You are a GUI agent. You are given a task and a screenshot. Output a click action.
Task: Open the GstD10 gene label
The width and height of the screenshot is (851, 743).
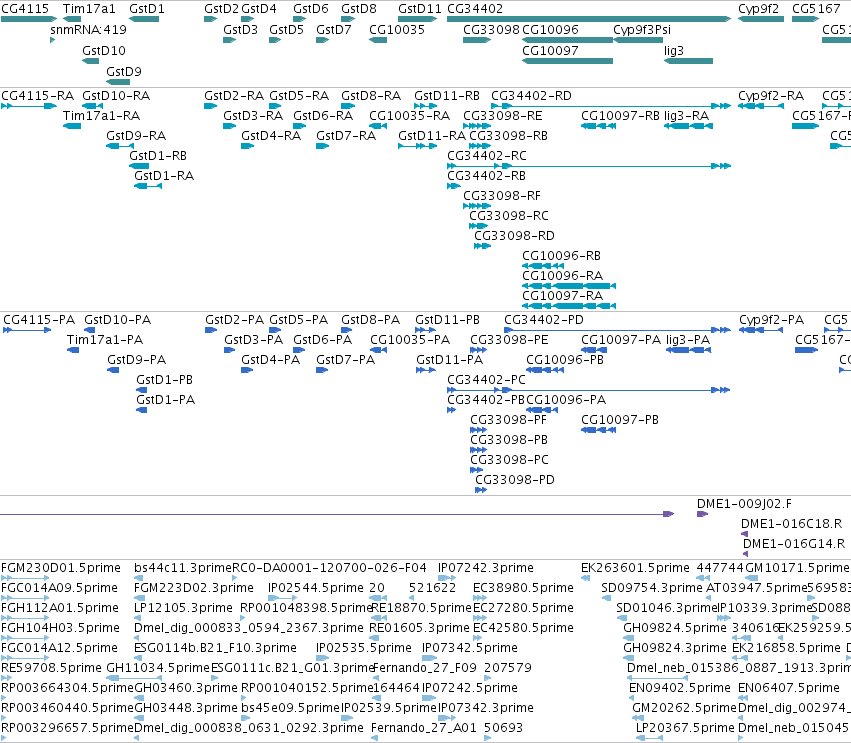point(104,50)
